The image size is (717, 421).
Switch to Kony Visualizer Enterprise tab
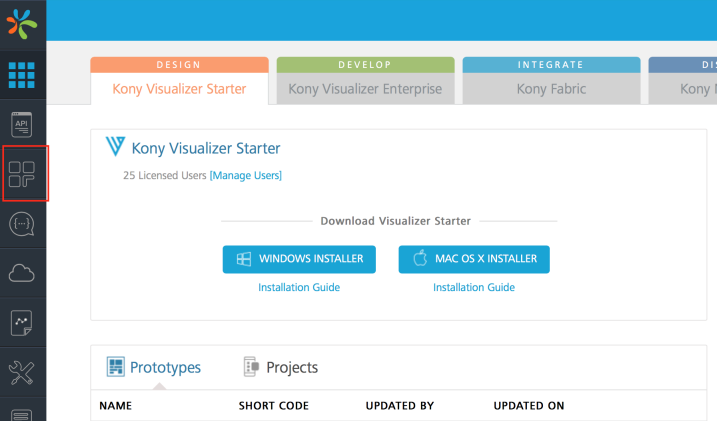pos(365,80)
